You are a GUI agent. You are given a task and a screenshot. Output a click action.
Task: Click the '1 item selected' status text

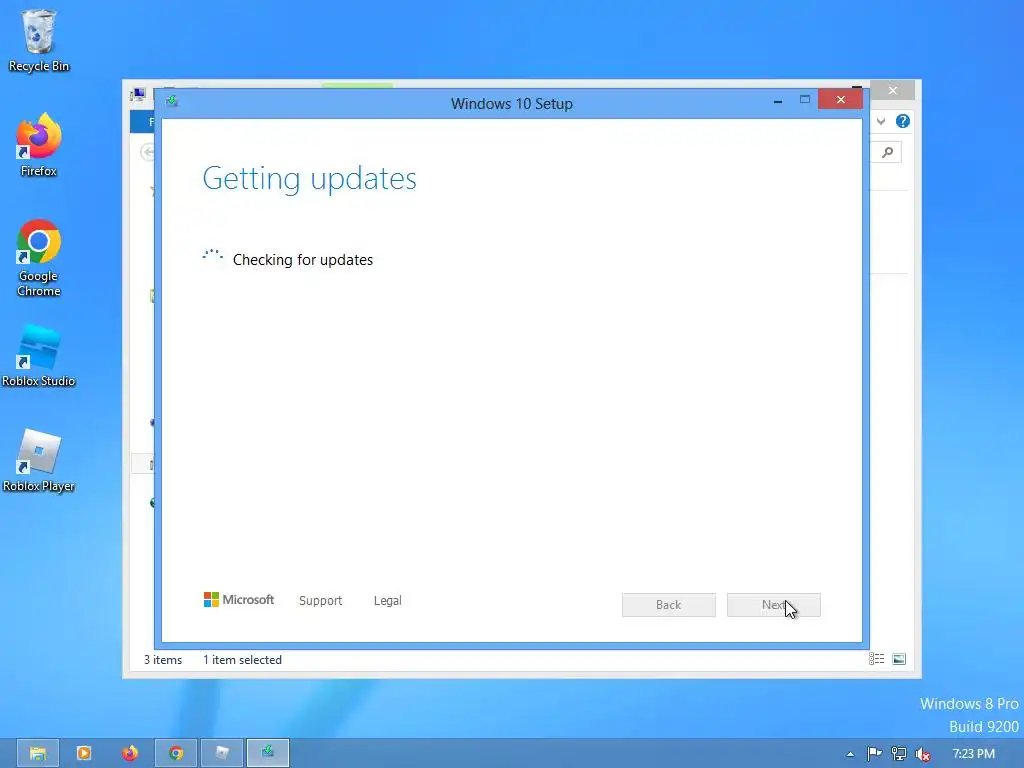242,660
